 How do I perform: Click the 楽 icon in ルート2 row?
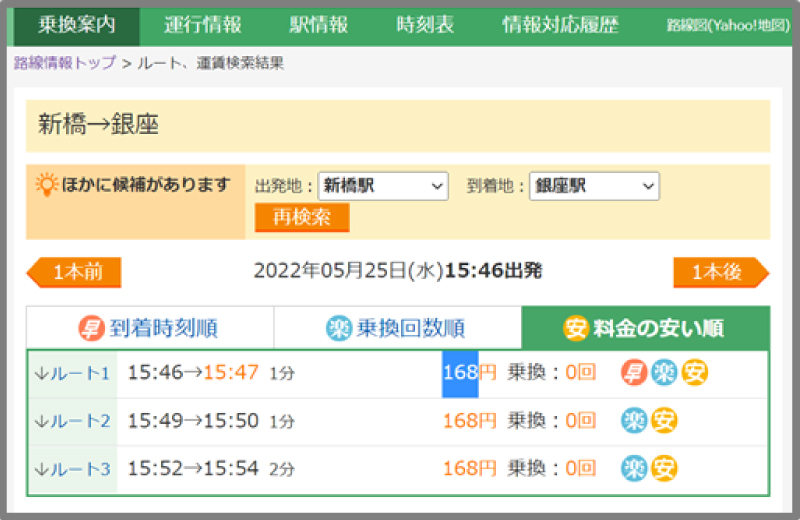click(x=634, y=420)
